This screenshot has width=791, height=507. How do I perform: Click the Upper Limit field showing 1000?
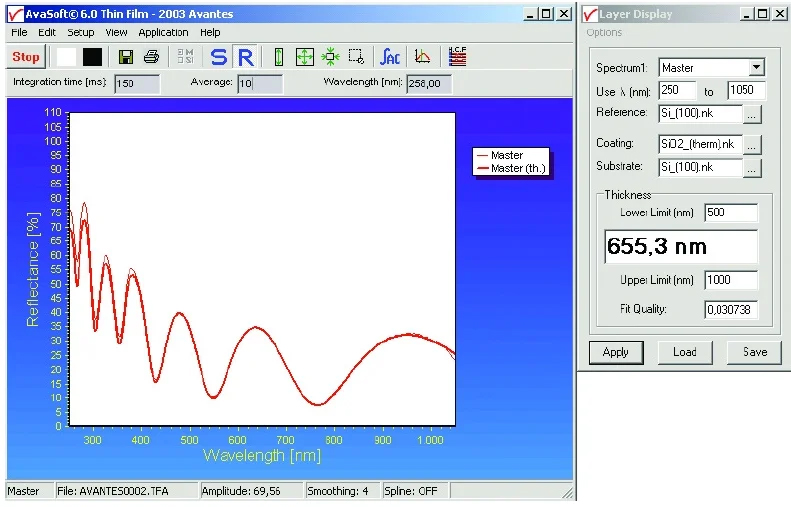[x=731, y=280]
